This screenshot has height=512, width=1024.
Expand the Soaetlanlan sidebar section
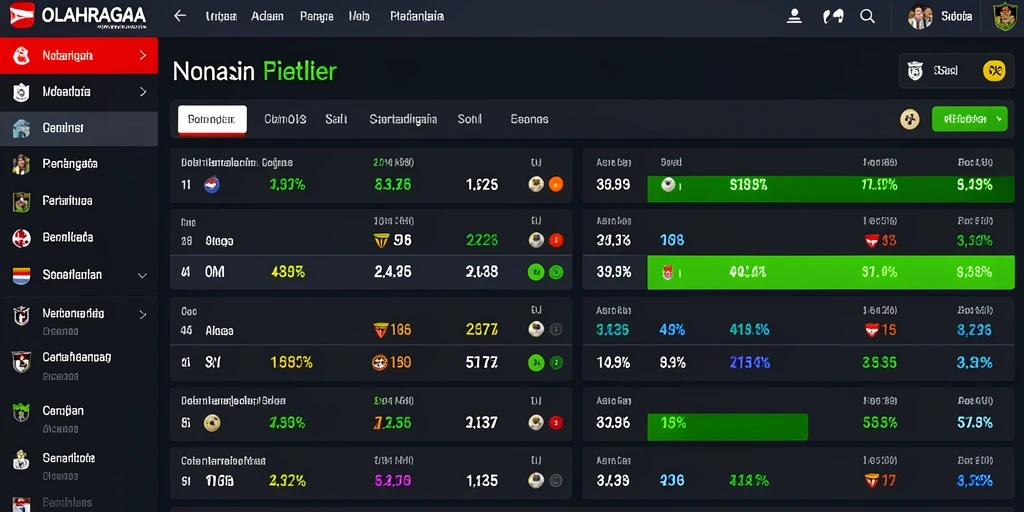point(142,275)
